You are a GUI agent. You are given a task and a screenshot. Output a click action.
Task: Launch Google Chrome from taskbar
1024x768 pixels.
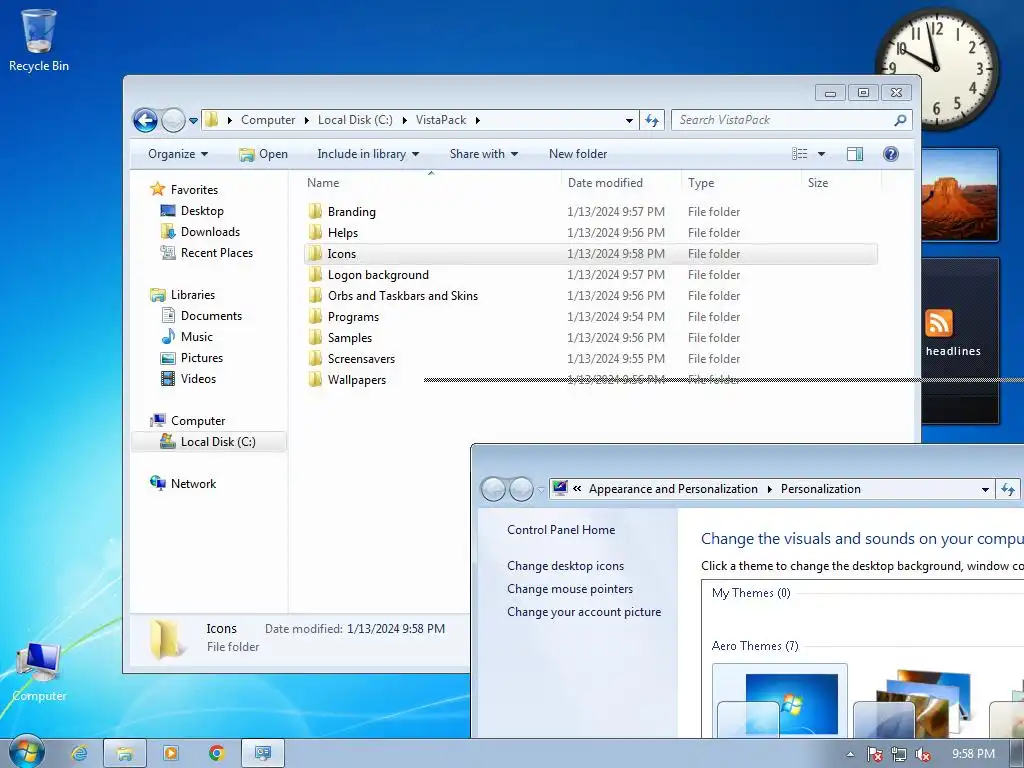[x=216, y=753]
